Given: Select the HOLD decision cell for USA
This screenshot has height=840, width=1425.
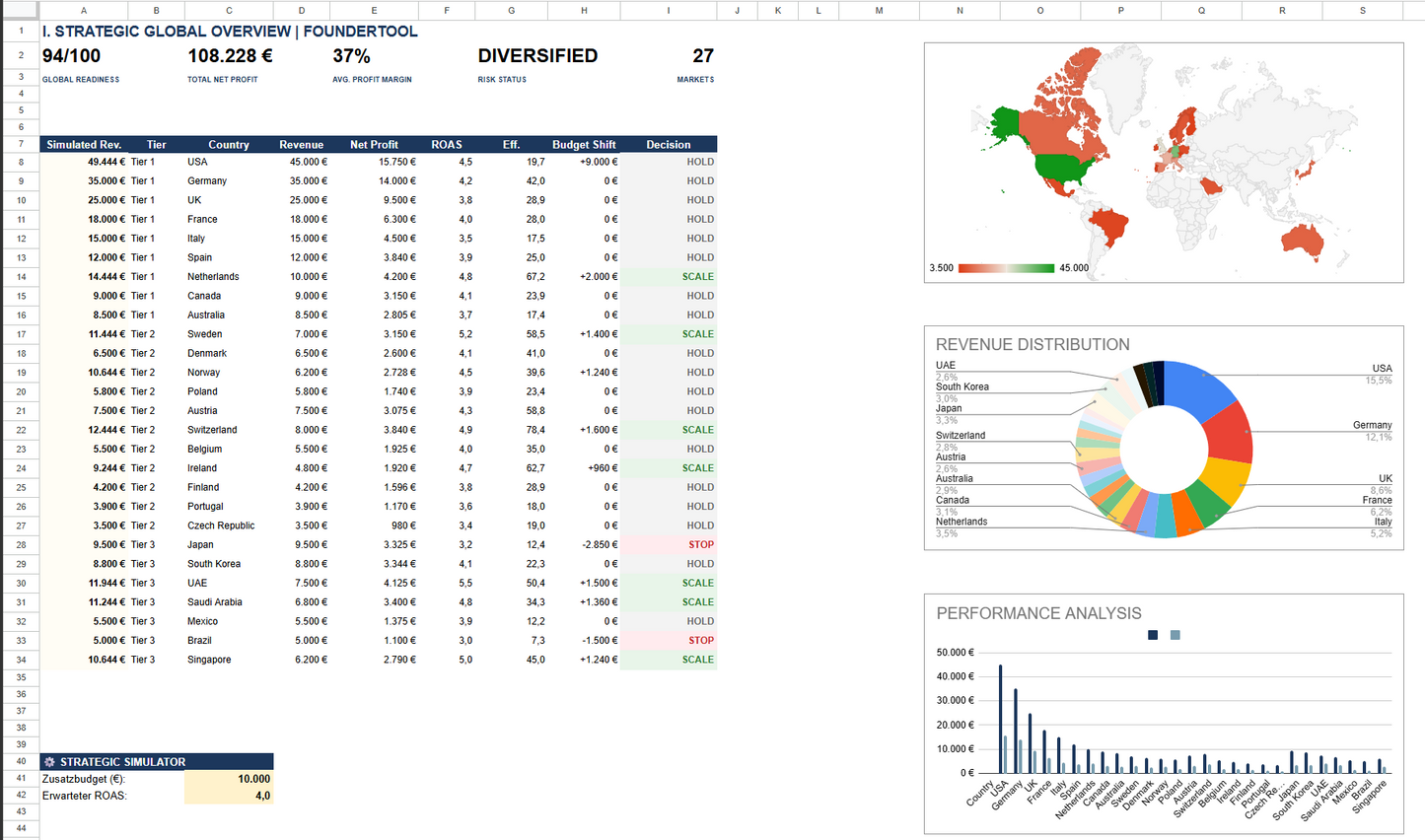Looking at the screenshot, I should [x=668, y=162].
